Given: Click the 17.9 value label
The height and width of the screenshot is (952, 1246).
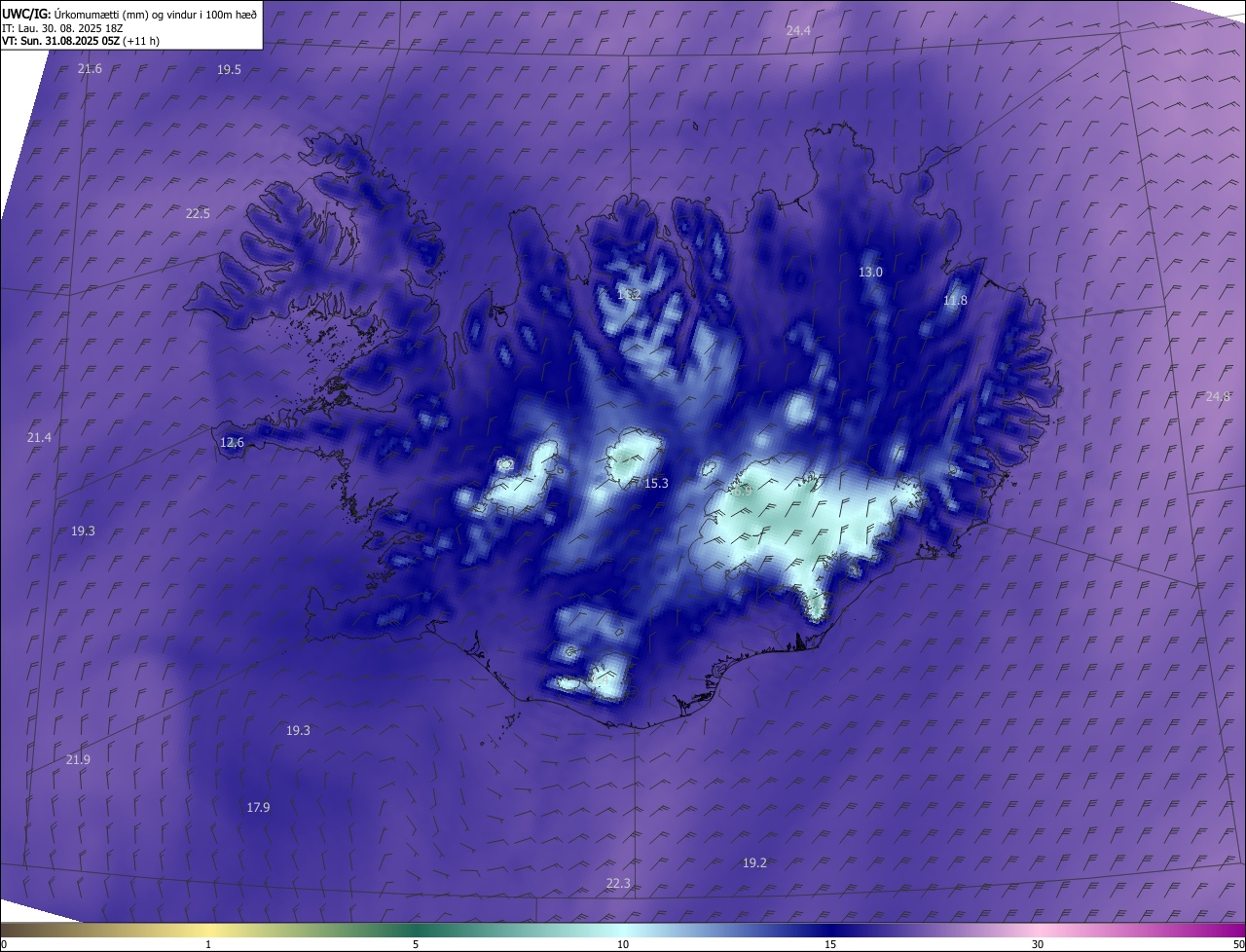Looking at the screenshot, I should pos(258,808).
